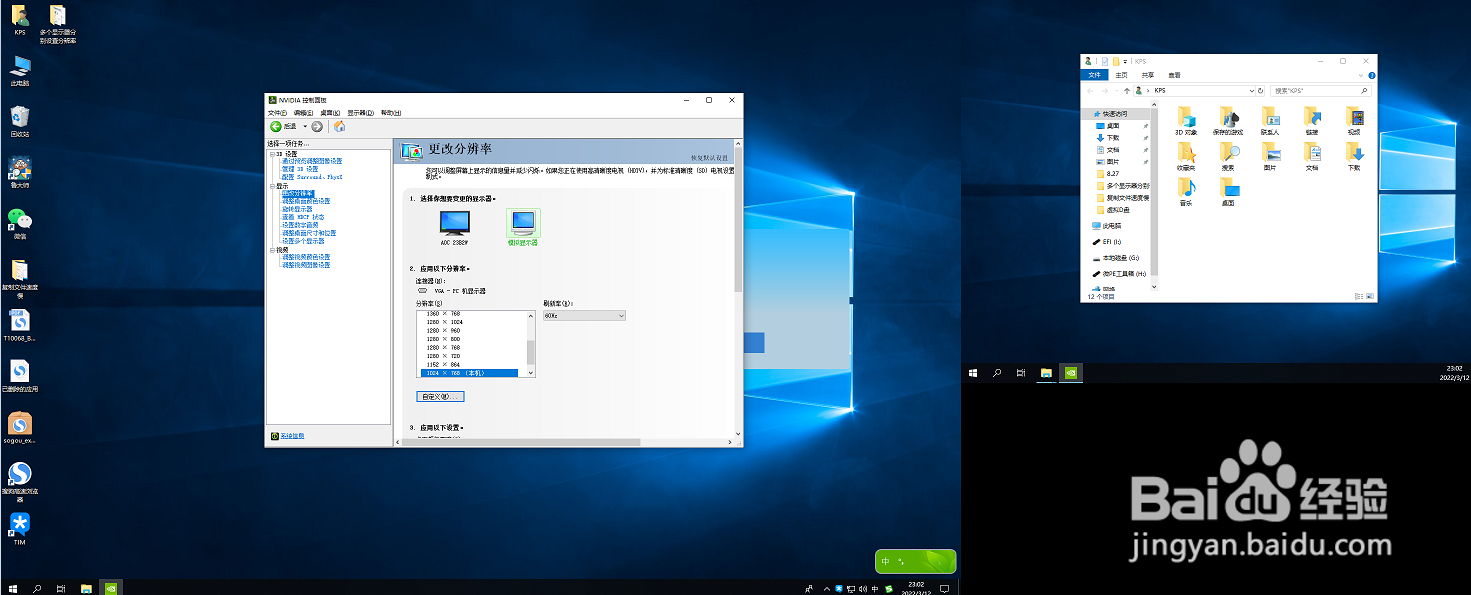Click the Explorer back navigation arrow

(1090, 91)
